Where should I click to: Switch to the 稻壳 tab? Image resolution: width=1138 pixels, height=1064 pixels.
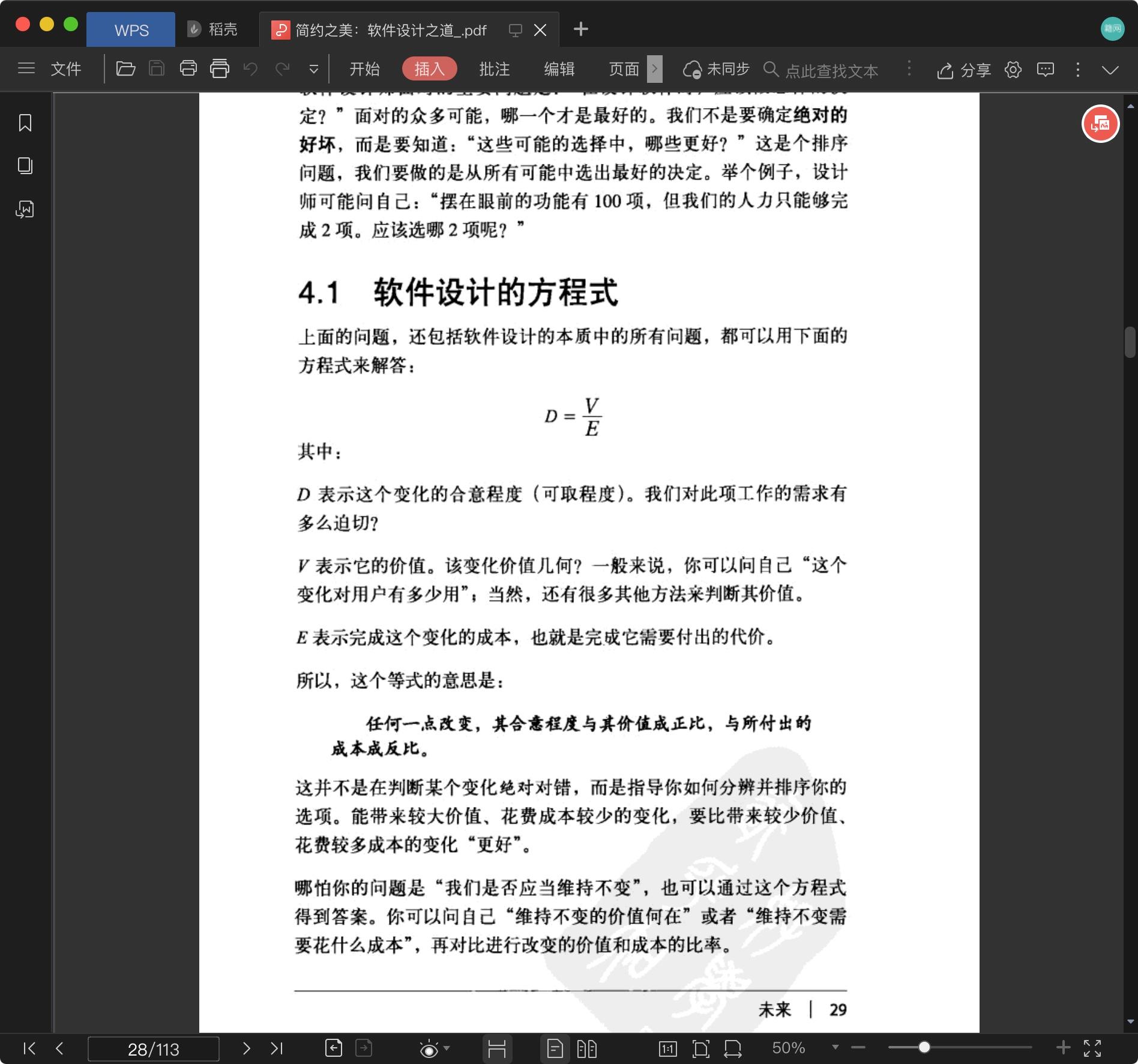(212, 29)
